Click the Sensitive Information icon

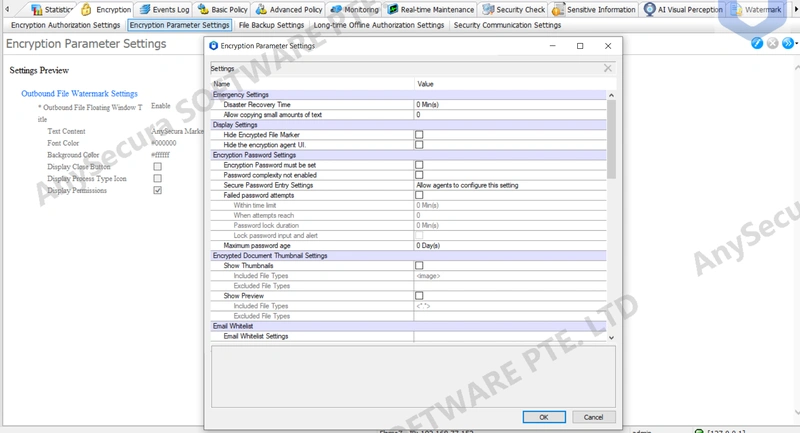click(x=558, y=9)
